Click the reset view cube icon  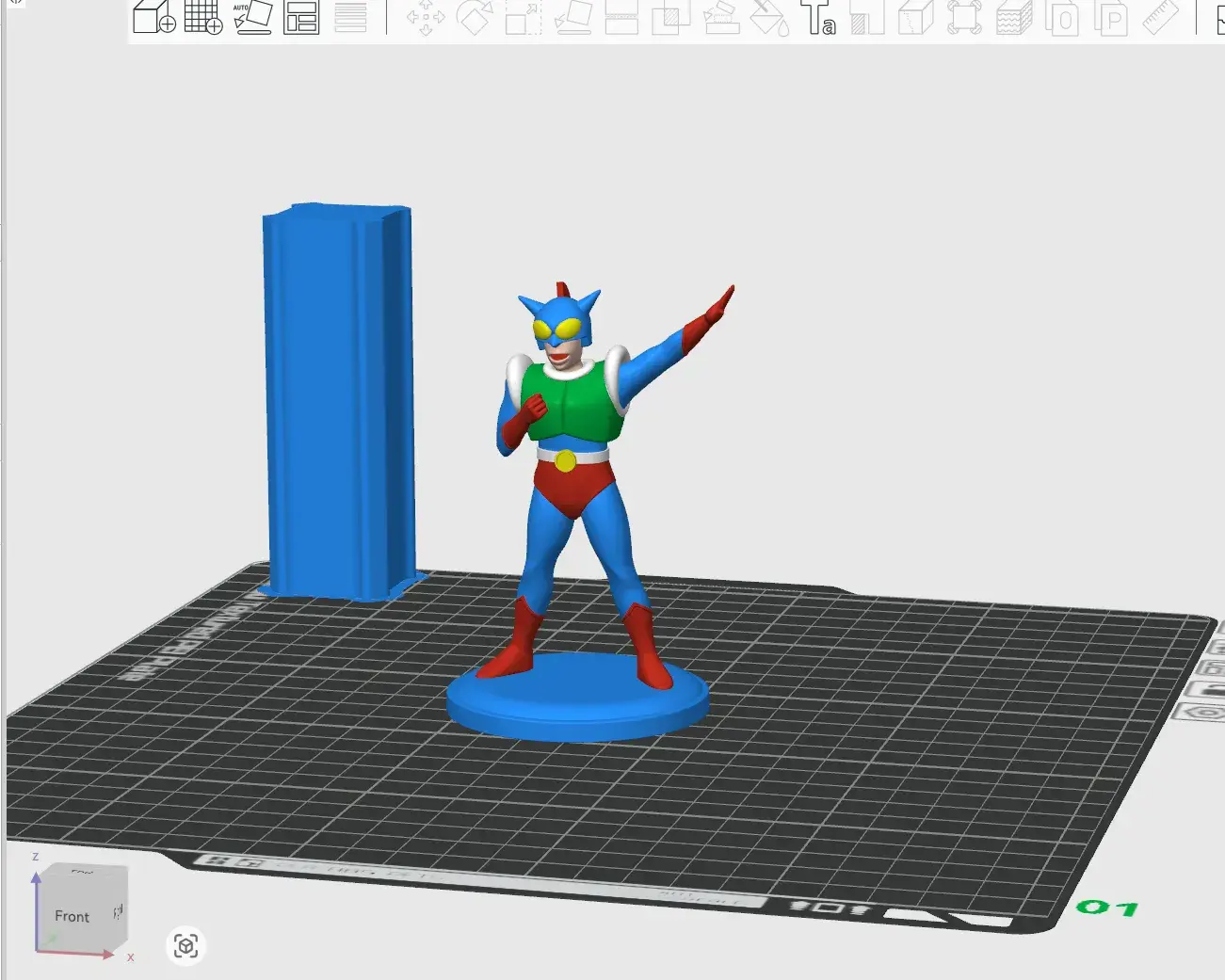[185, 945]
